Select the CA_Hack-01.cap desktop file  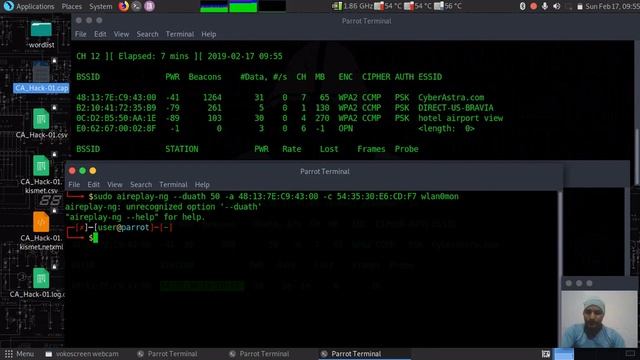point(41,77)
